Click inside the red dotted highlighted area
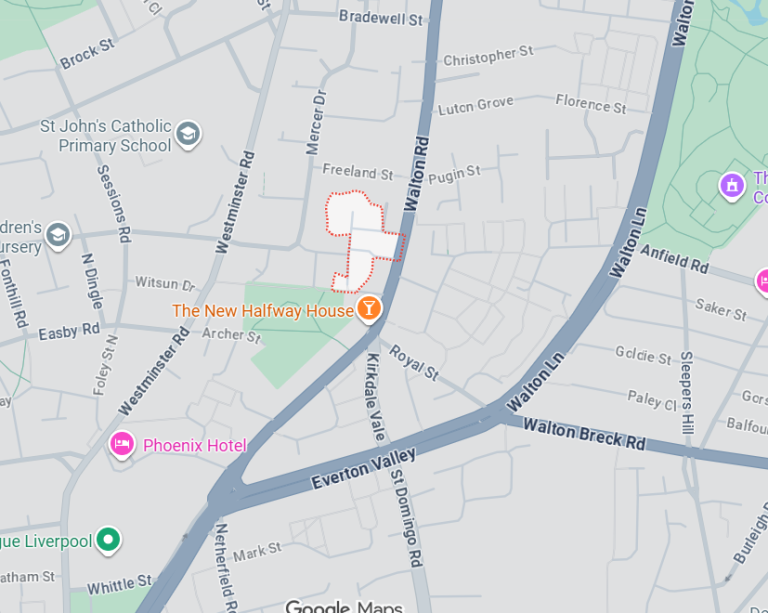The height and width of the screenshot is (613, 768). pyautogui.click(x=360, y=240)
